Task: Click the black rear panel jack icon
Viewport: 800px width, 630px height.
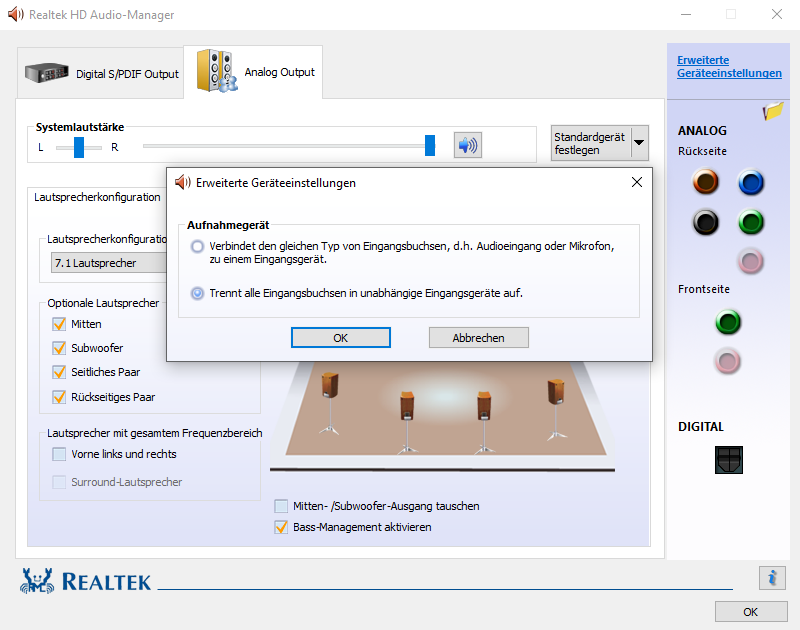Action: point(705,222)
